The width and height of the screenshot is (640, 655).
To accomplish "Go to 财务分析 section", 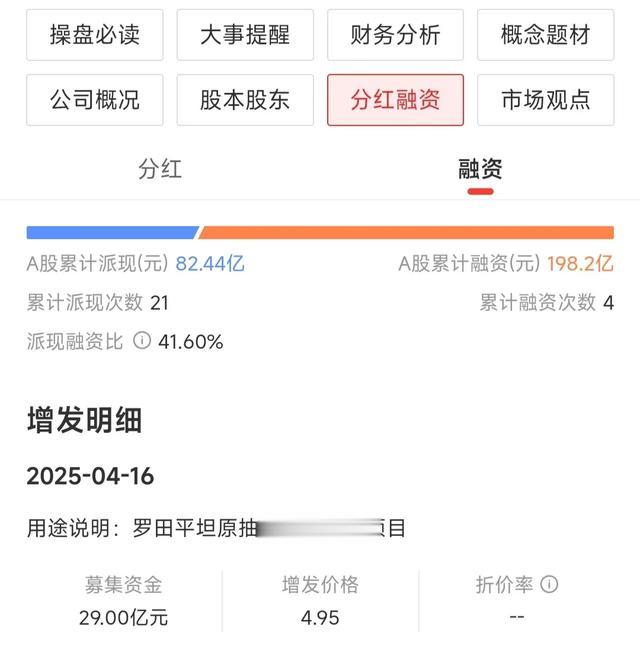I will 395,36.
